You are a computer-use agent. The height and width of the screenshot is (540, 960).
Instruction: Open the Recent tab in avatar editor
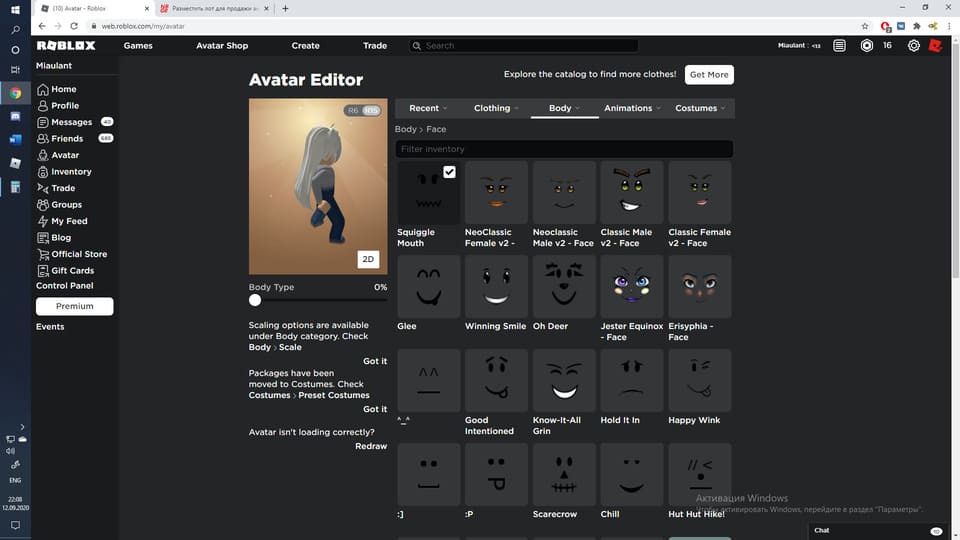click(x=428, y=108)
